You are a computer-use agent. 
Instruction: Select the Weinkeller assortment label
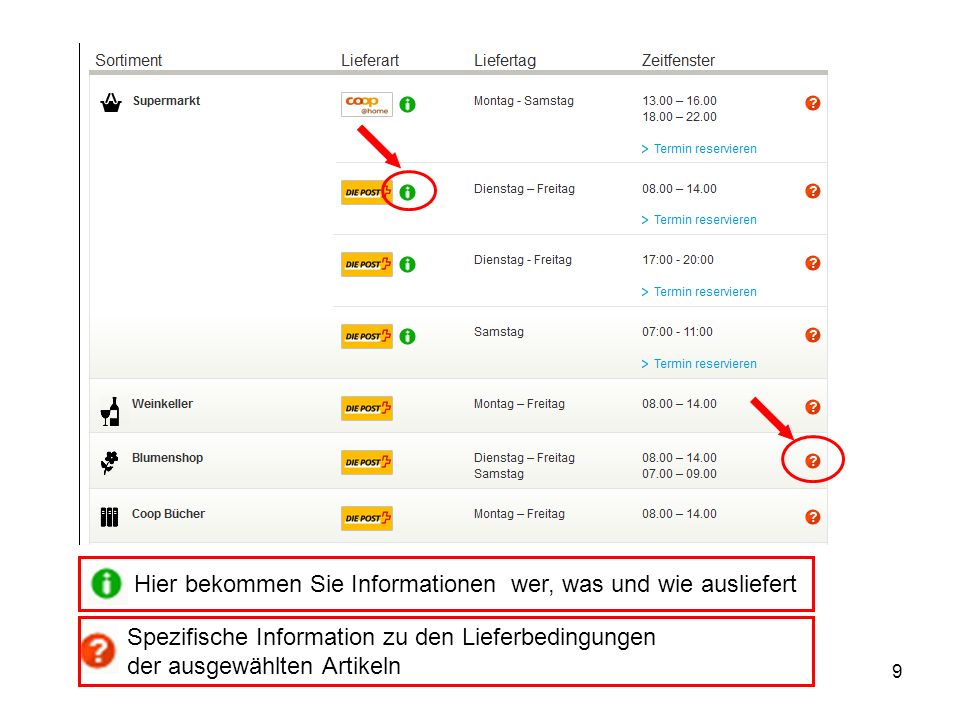point(162,403)
